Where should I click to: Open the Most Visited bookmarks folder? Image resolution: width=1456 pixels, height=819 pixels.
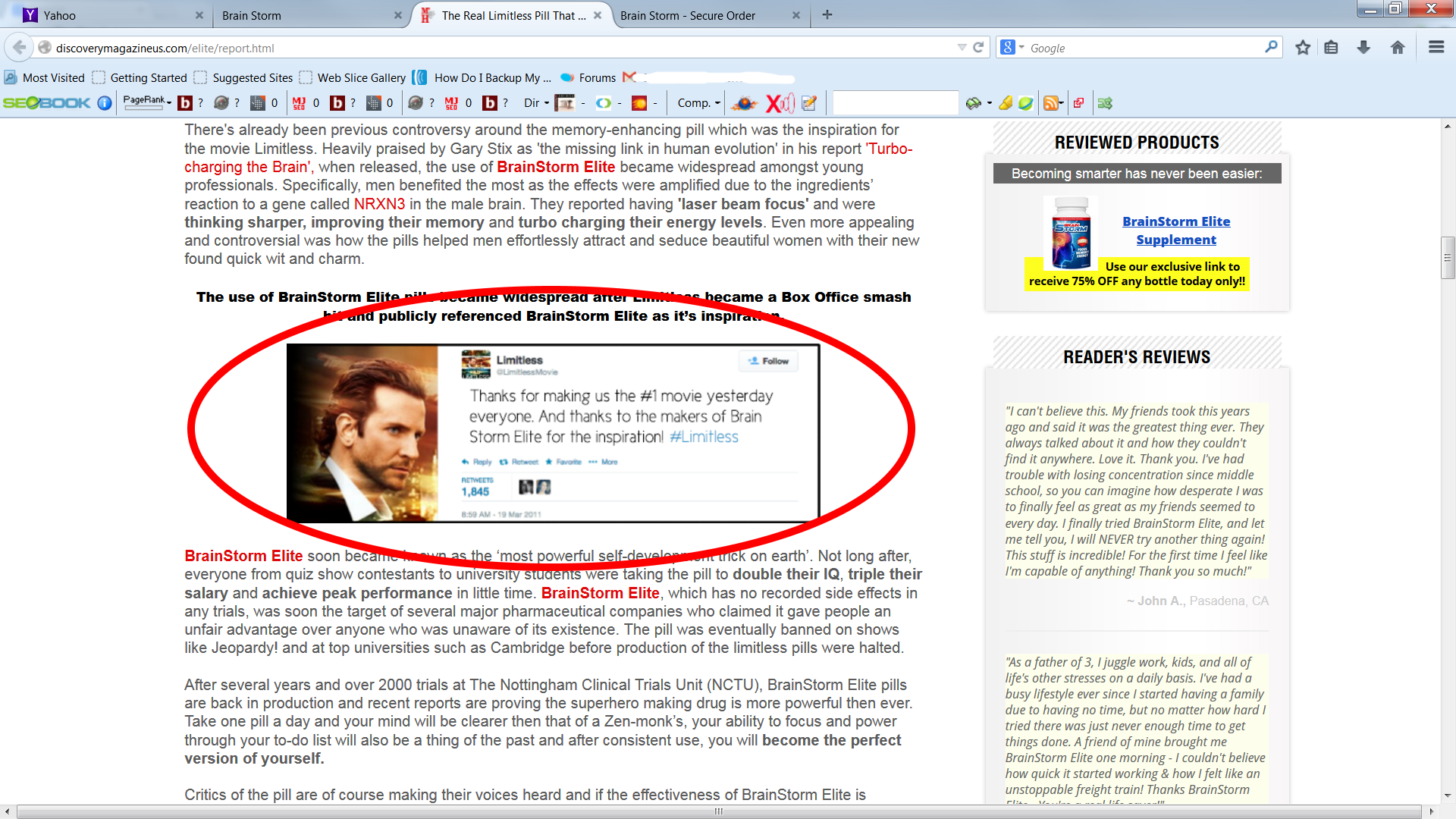(45, 77)
